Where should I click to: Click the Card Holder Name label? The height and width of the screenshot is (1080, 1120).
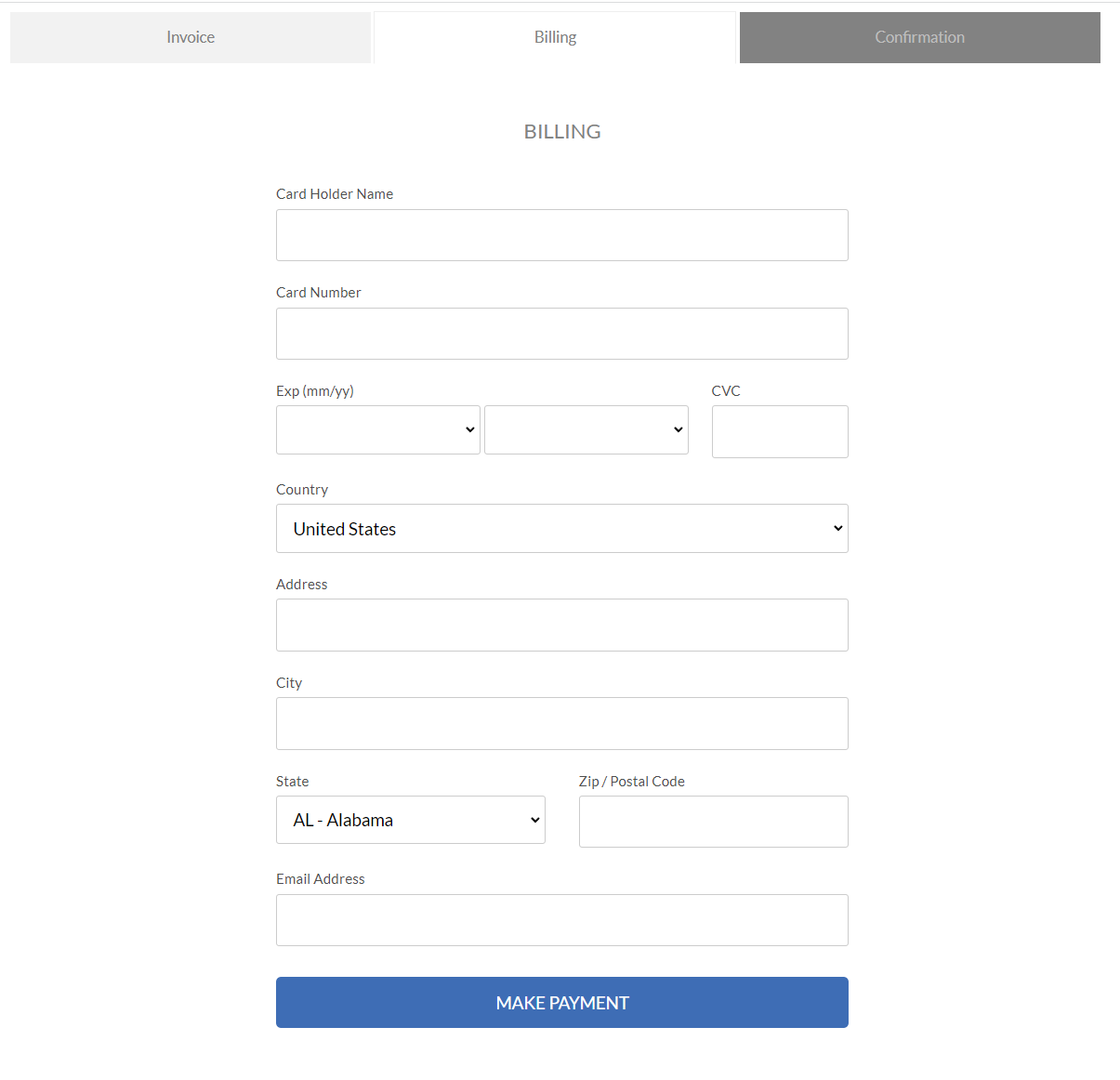click(x=335, y=194)
